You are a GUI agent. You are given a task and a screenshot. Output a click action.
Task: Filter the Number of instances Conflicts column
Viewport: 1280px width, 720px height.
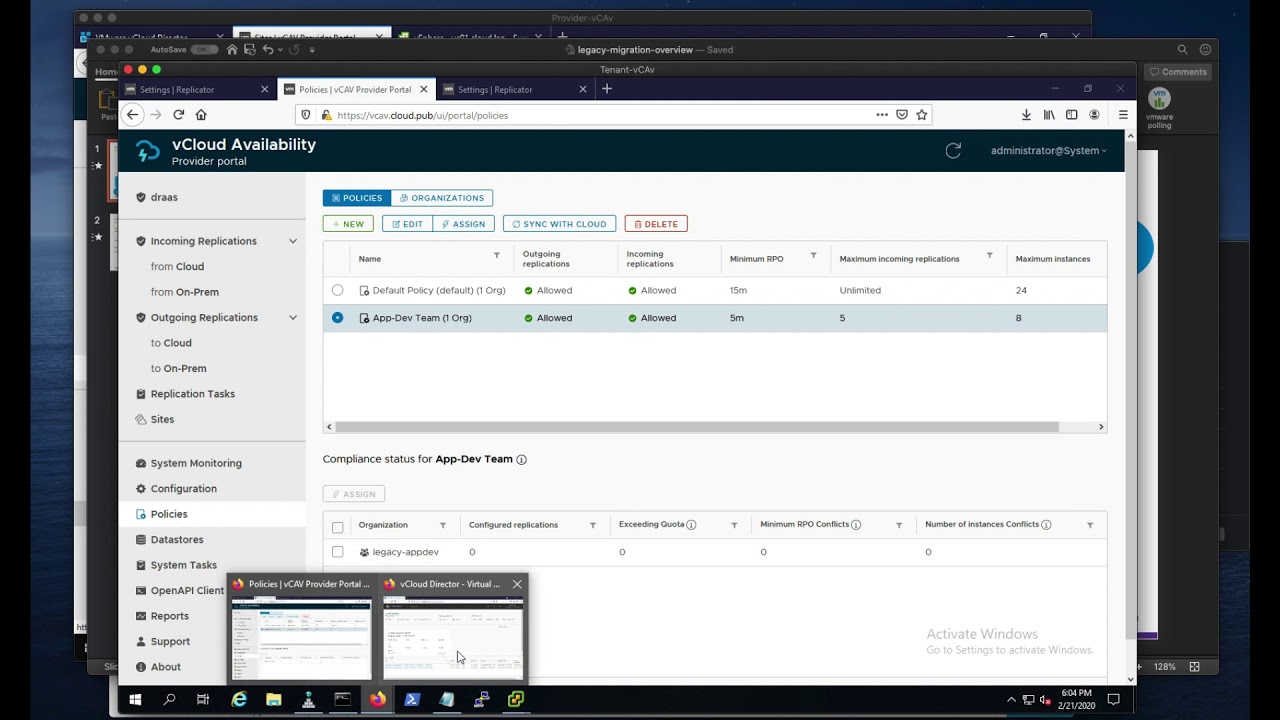pyautogui.click(x=1090, y=525)
